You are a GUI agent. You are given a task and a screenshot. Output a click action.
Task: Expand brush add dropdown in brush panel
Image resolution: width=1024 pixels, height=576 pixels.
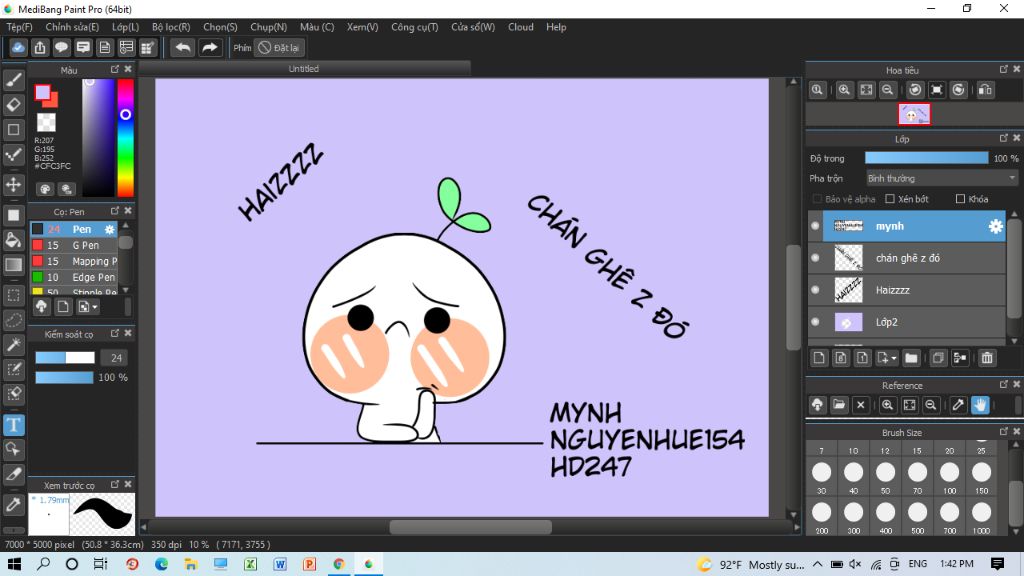tap(95, 307)
